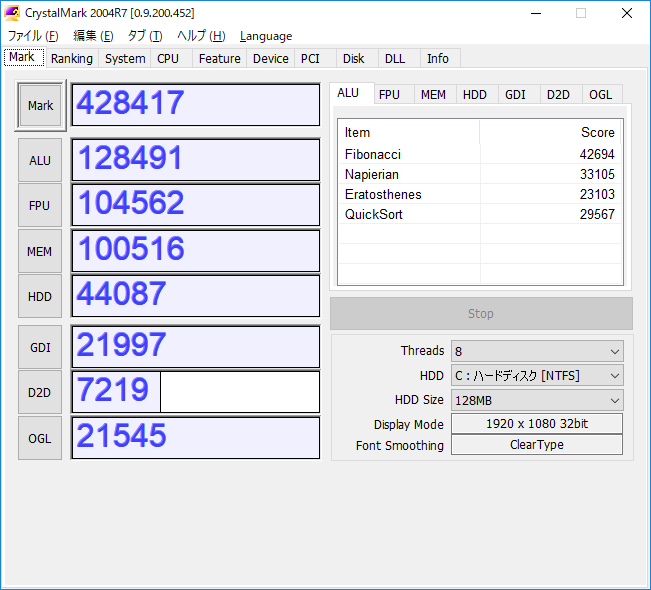Click the Display Mode 1920 x 1080 field
The height and width of the screenshot is (590, 651).
pyautogui.click(x=537, y=424)
